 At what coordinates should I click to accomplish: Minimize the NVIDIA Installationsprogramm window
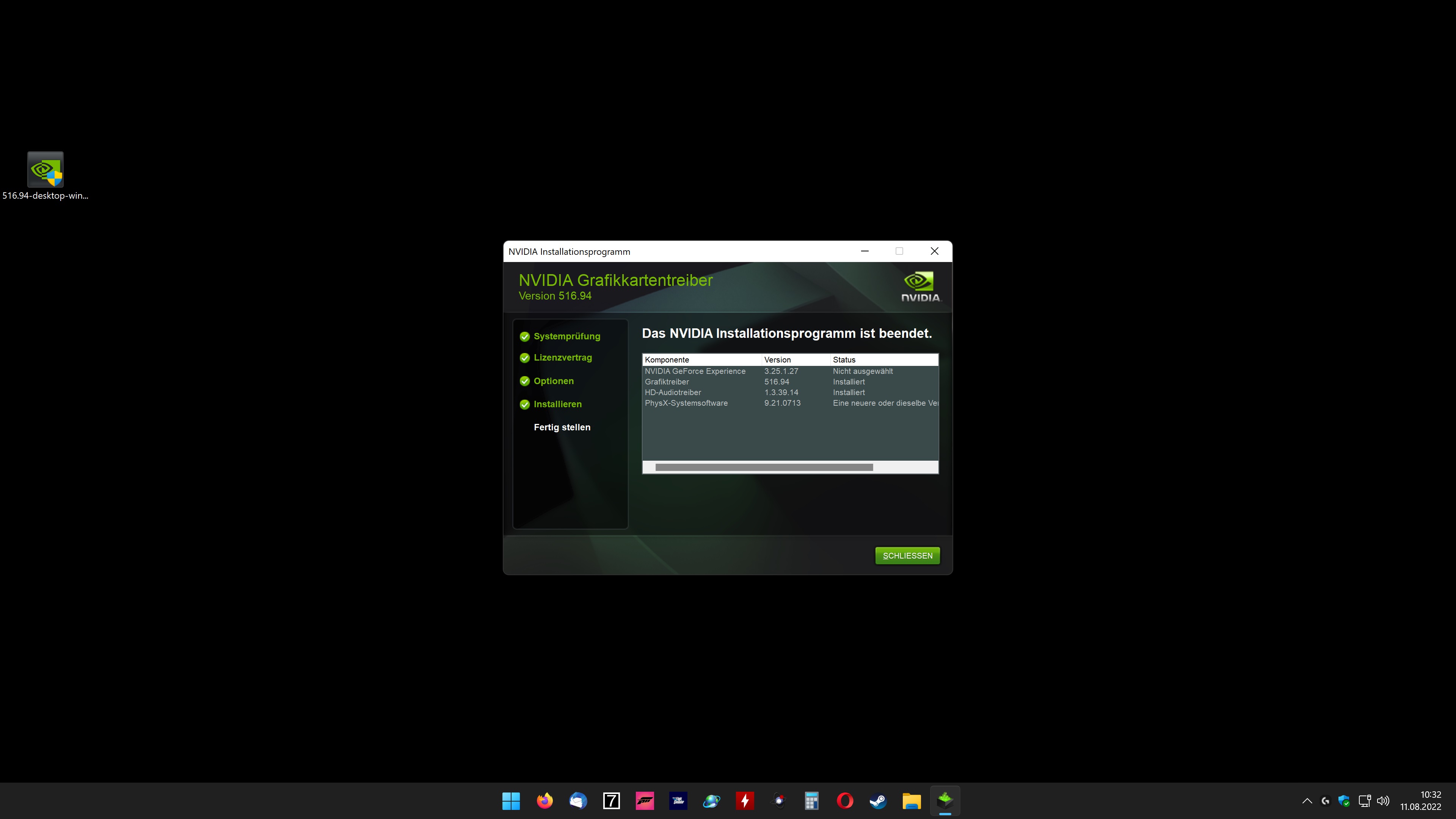pos(865,251)
